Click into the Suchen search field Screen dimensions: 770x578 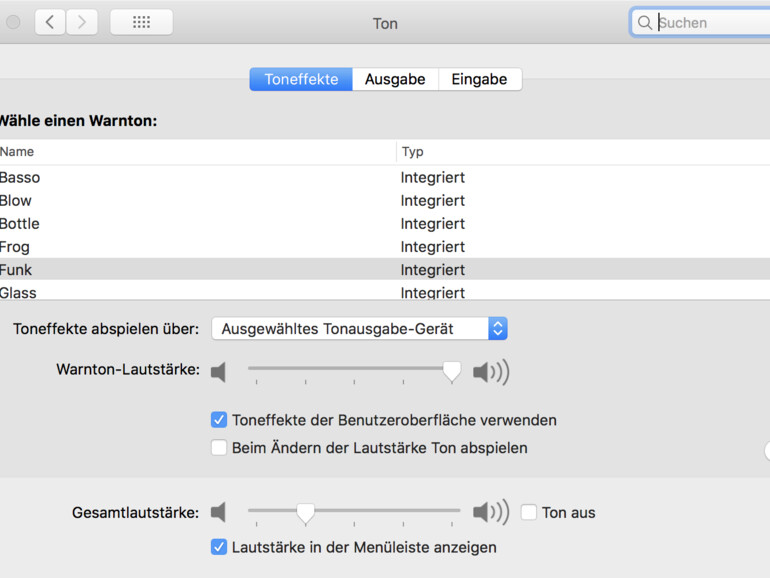coord(710,23)
